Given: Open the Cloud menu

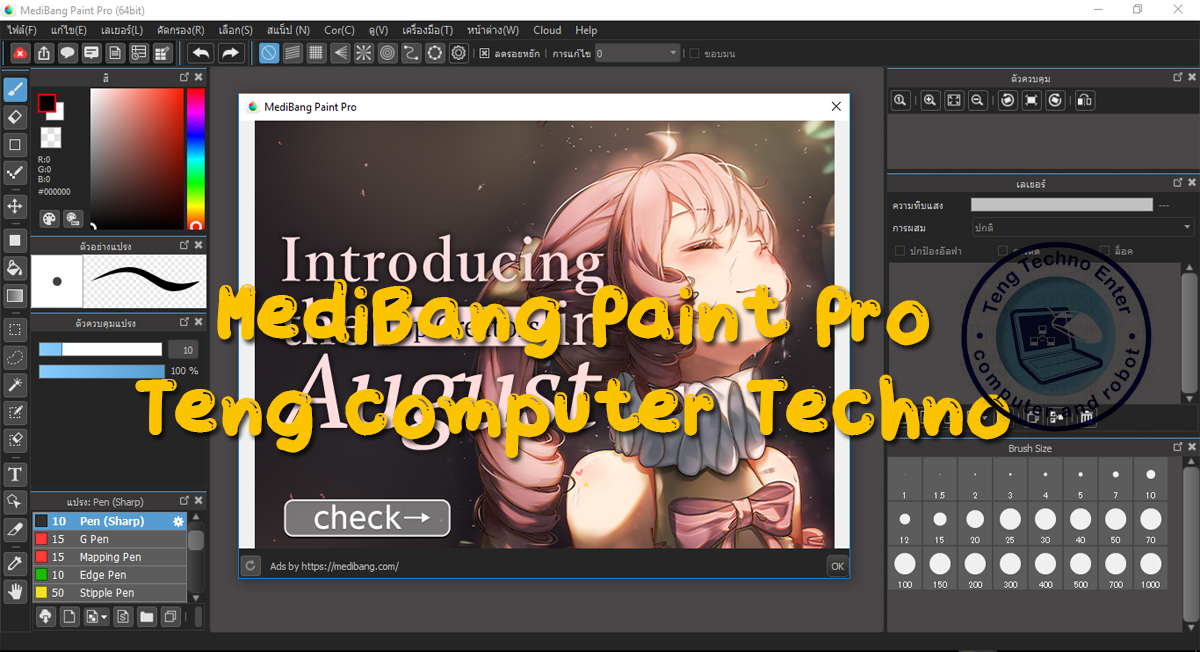Looking at the screenshot, I should point(547,30).
